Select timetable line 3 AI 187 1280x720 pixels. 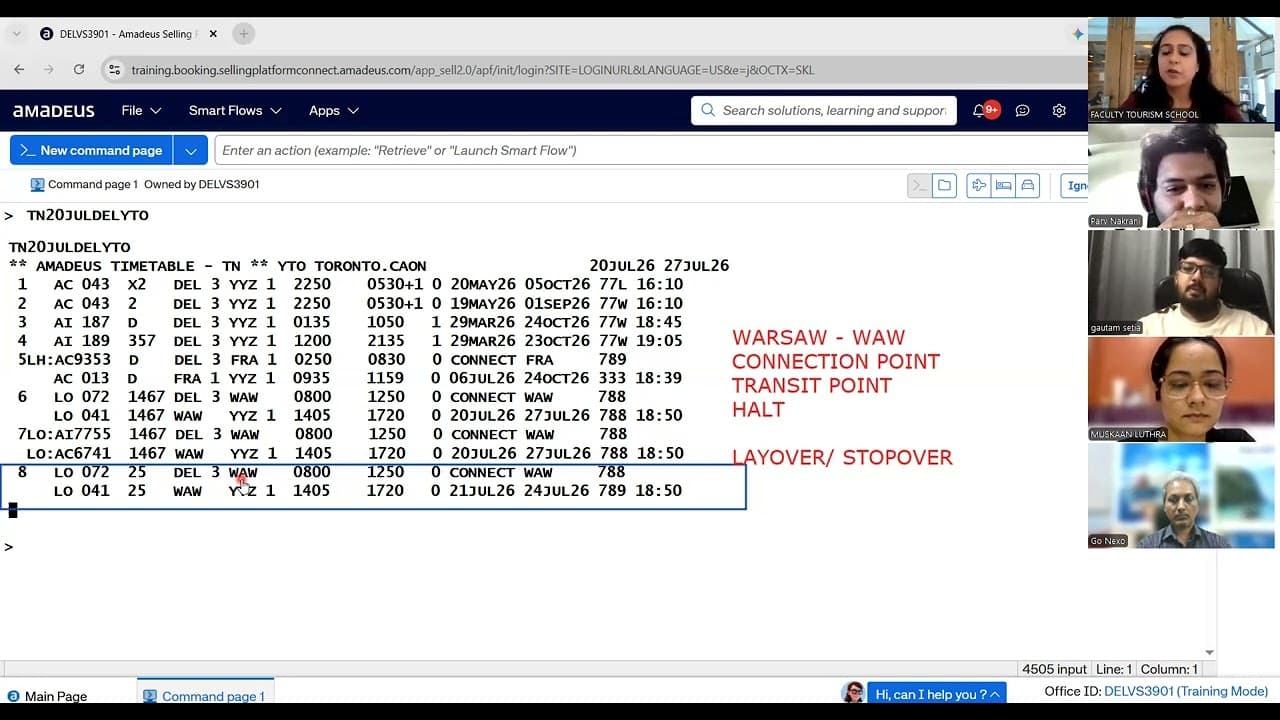click(350, 323)
